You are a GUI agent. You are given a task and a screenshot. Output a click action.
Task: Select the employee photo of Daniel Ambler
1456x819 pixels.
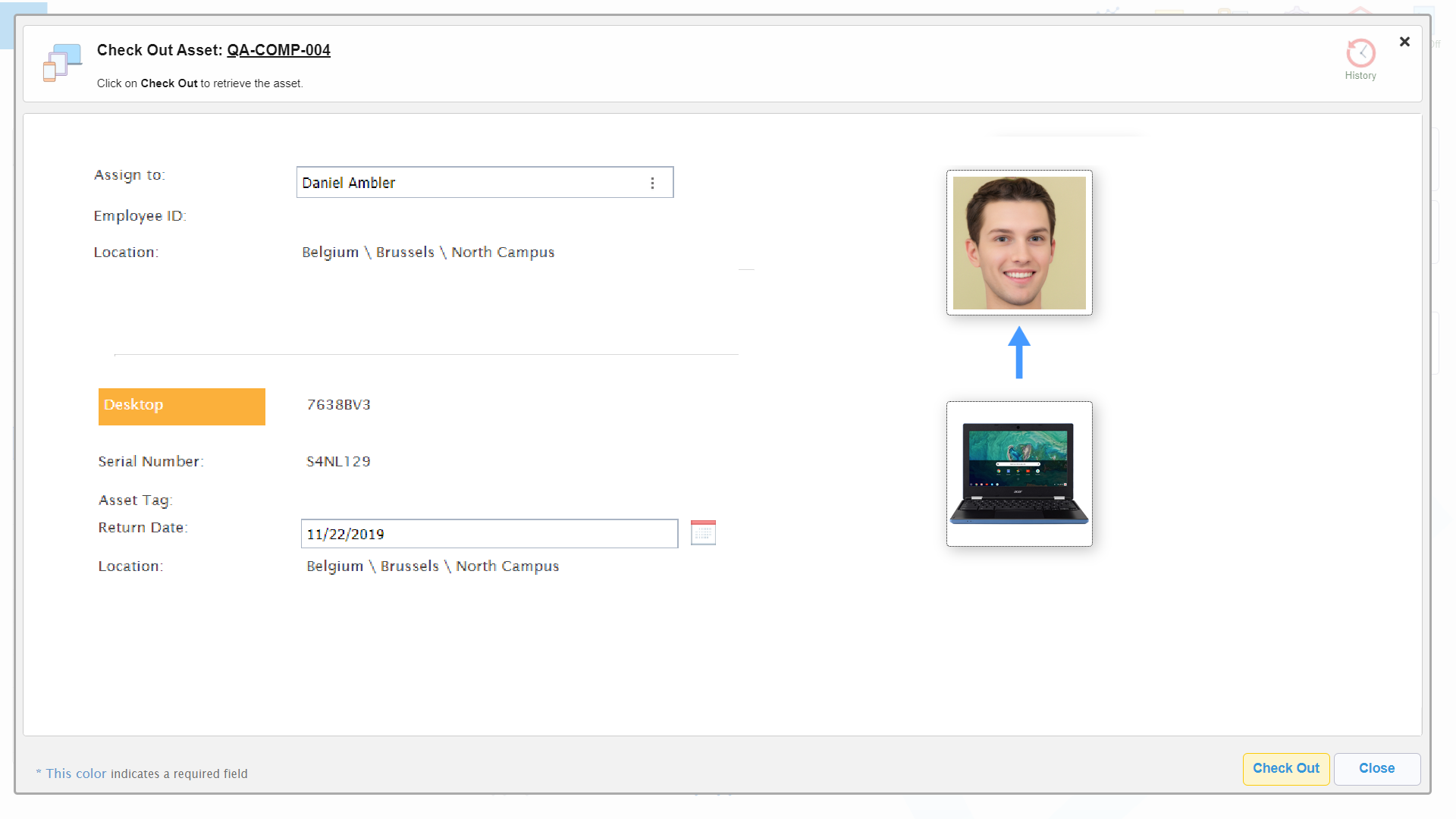tap(1018, 243)
